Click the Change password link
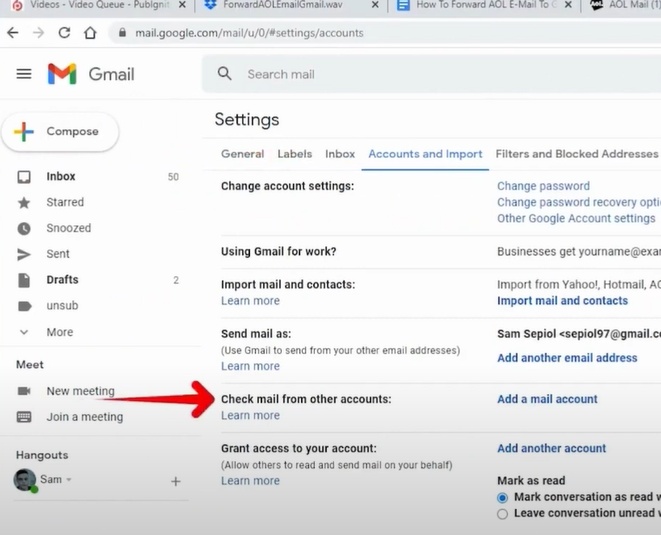 click(x=543, y=186)
